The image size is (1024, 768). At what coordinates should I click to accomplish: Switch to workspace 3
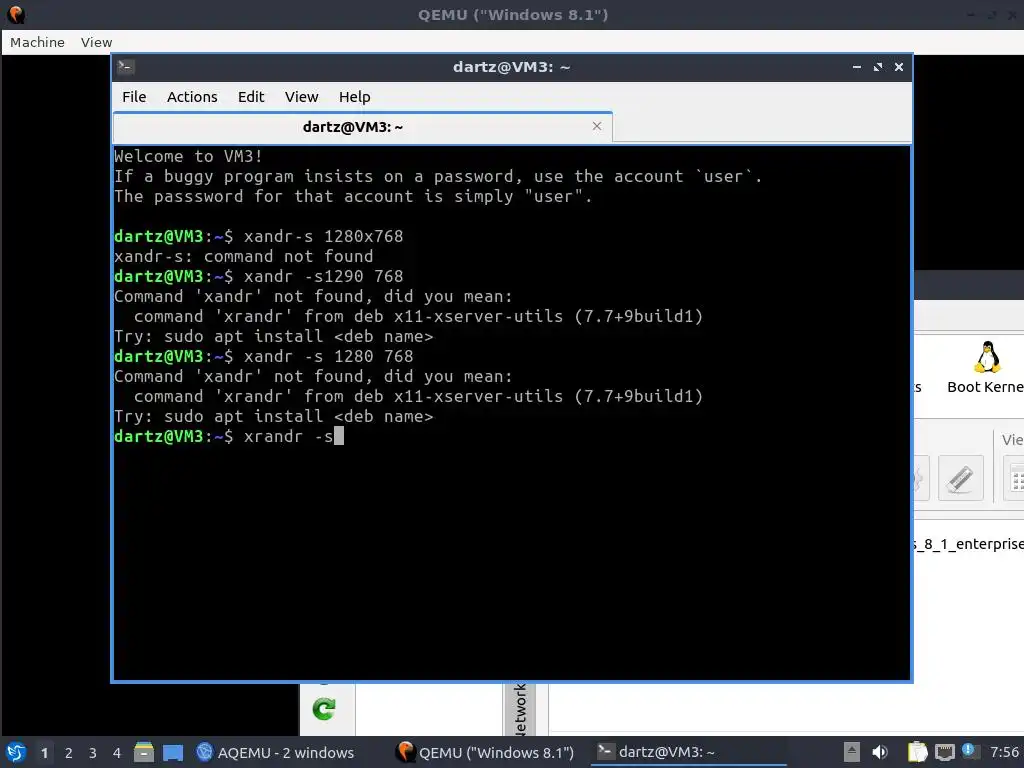(x=93, y=753)
